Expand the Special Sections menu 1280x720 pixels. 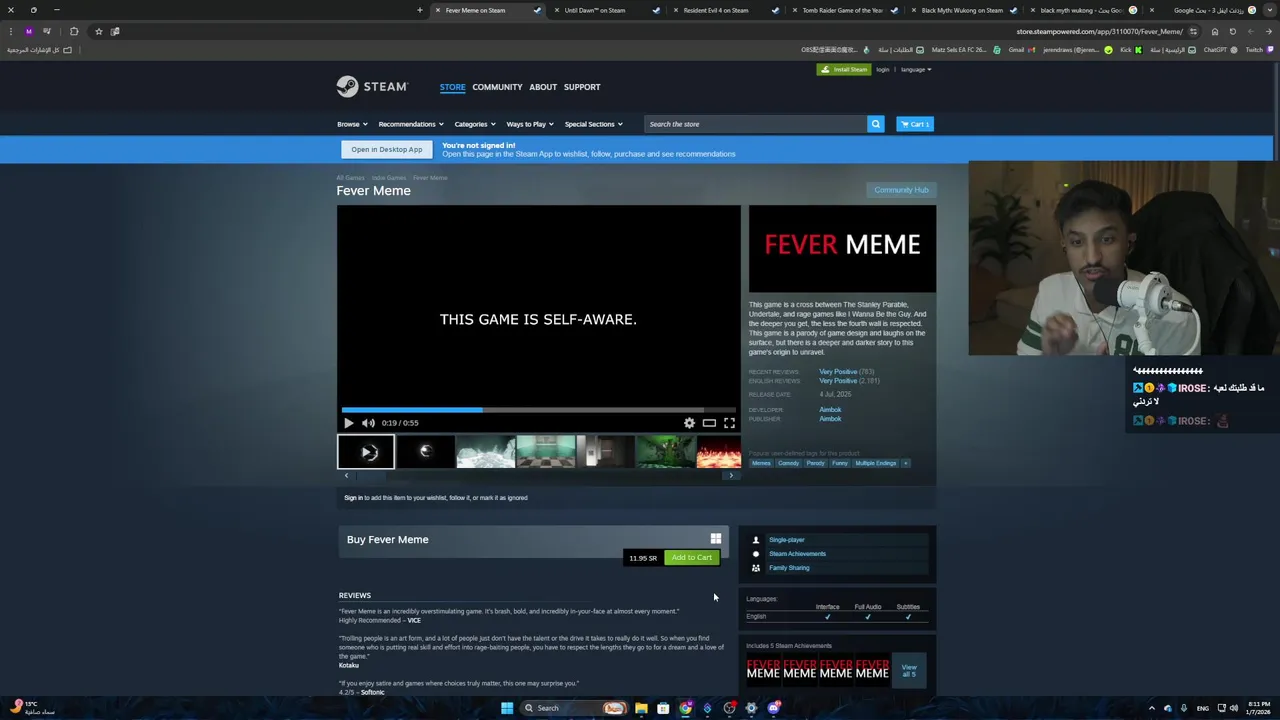point(593,124)
